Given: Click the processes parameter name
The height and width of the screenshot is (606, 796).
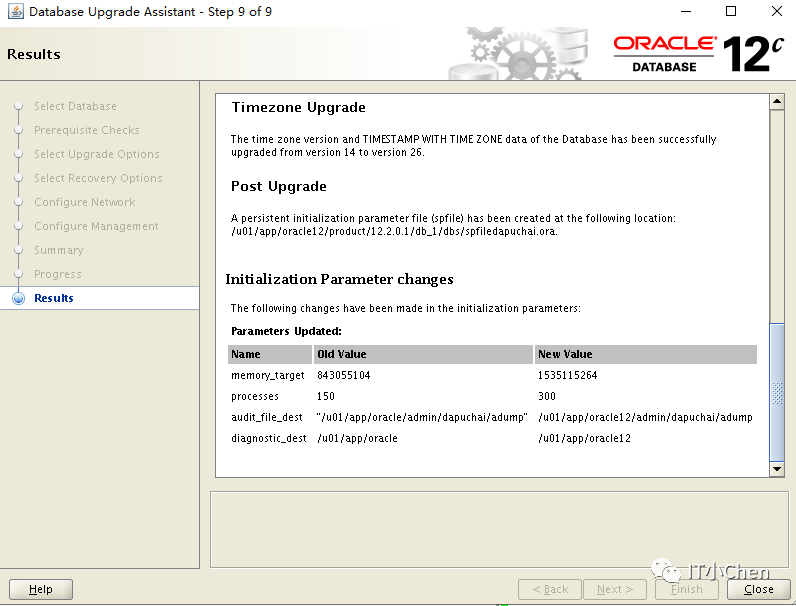Looking at the screenshot, I should [255, 396].
